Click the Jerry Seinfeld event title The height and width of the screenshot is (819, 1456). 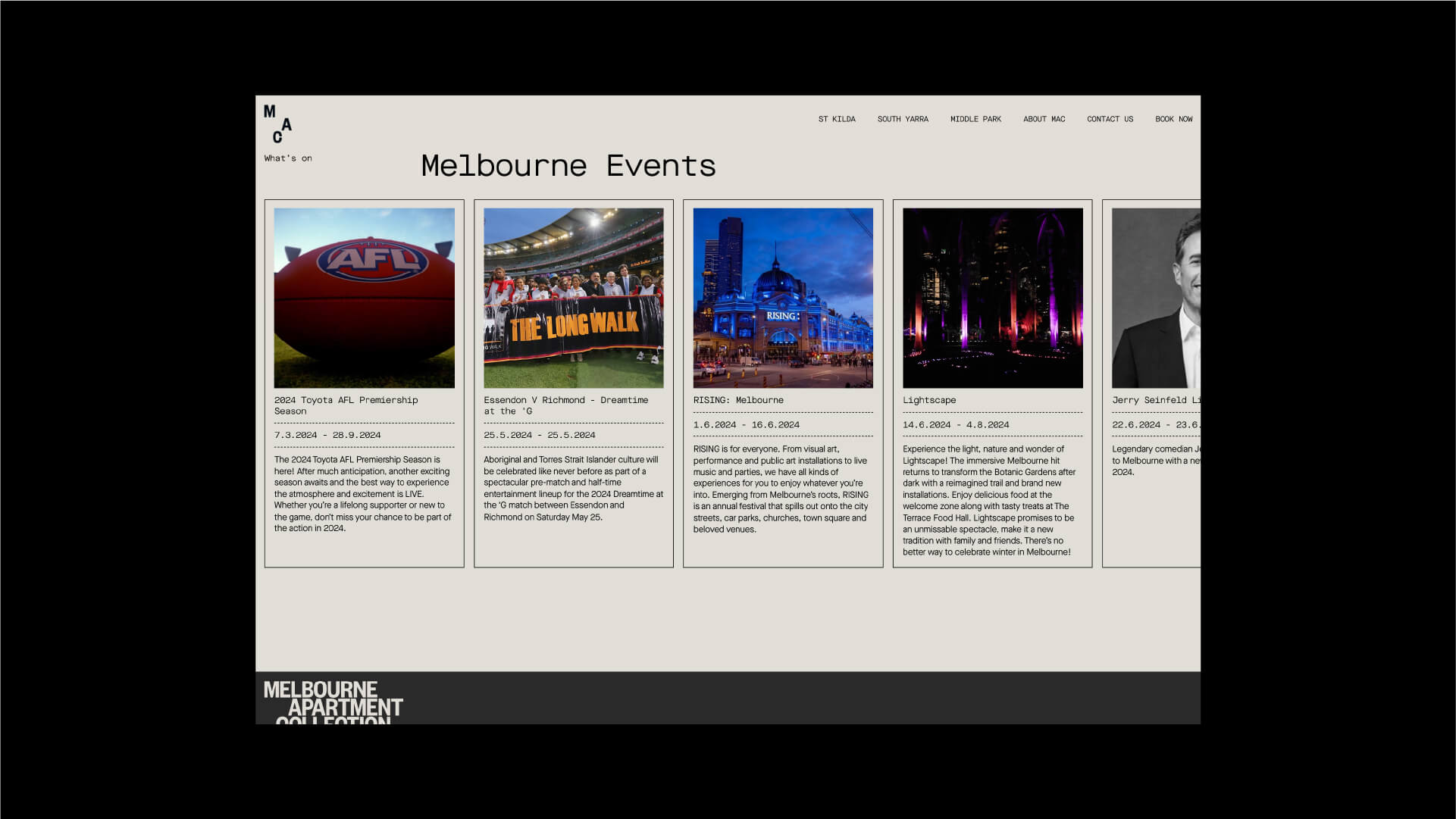point(1156,400)
